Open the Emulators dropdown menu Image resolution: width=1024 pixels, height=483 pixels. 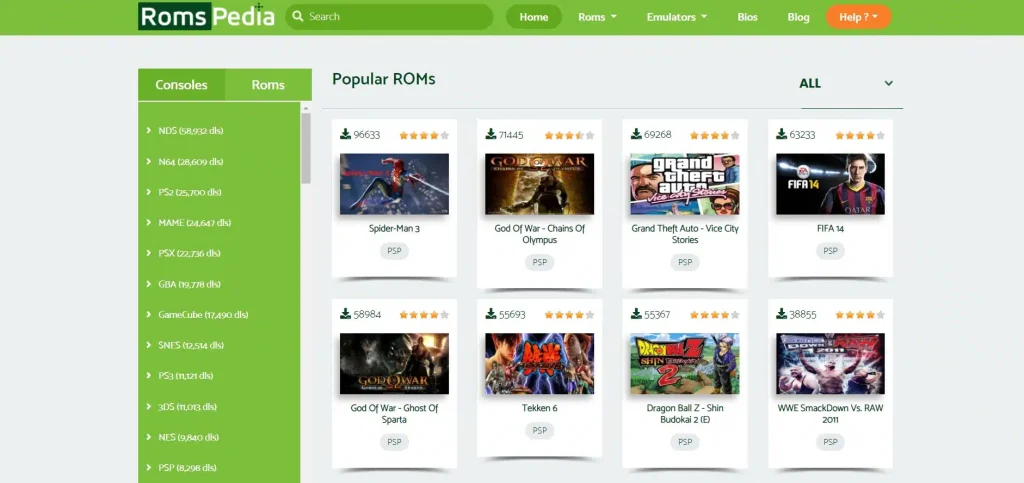pyautogui.click(x=677, y=17)
